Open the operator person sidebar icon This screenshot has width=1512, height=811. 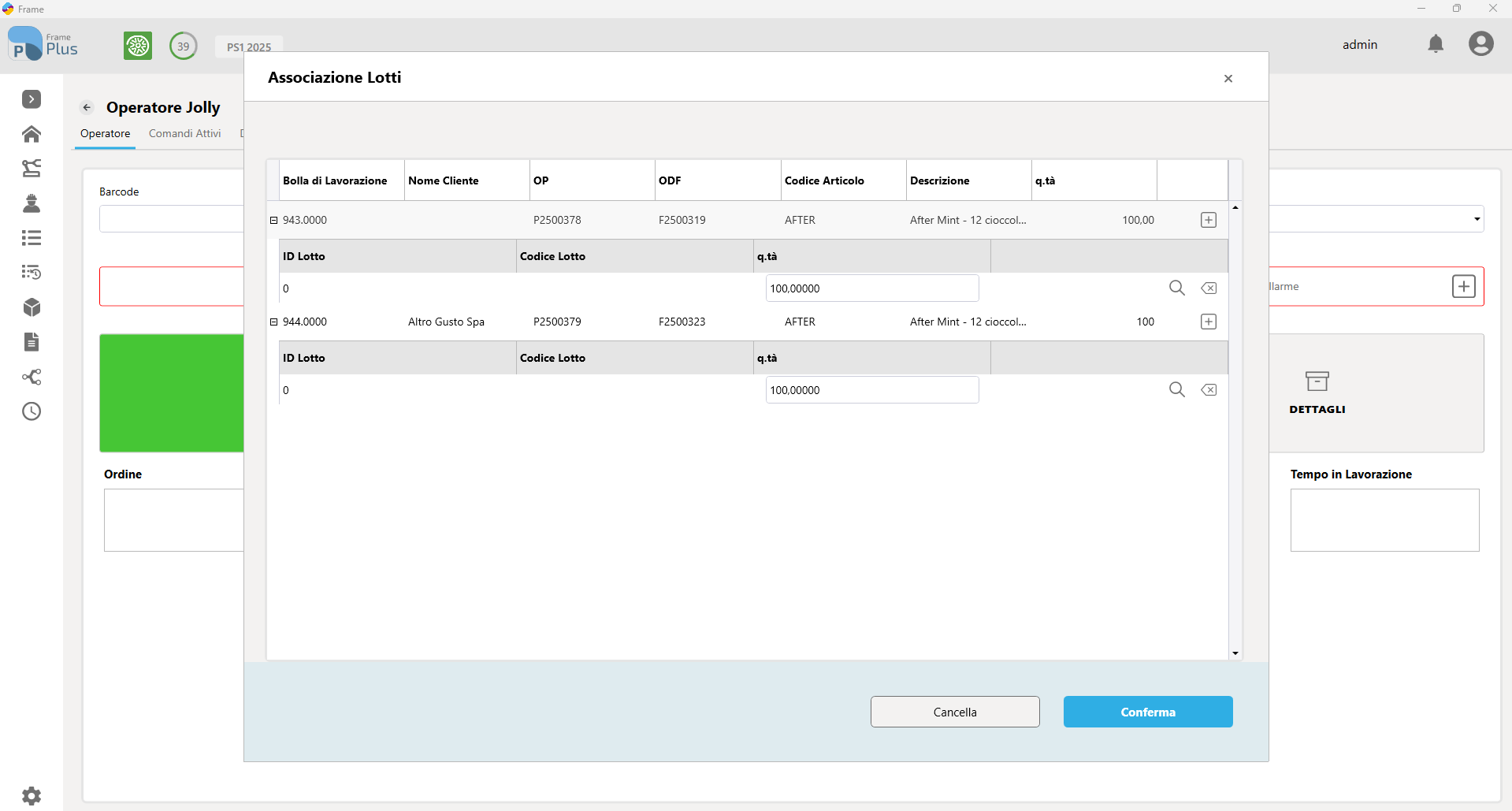tap(32, 203)
